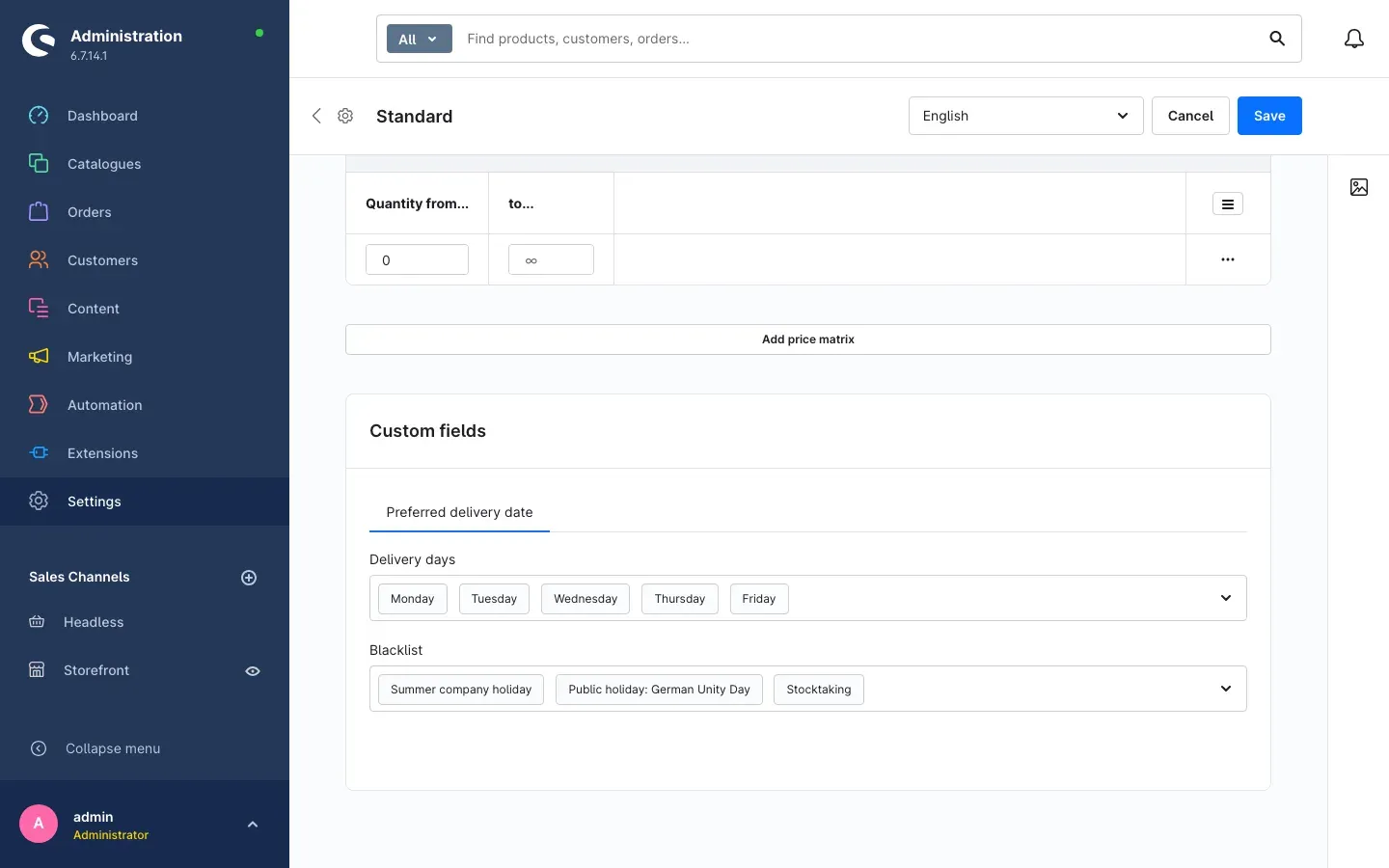The width and height of the screenshot is (1389, 868).
Task: Open the English language dropdown
Action: [1026, 116]
